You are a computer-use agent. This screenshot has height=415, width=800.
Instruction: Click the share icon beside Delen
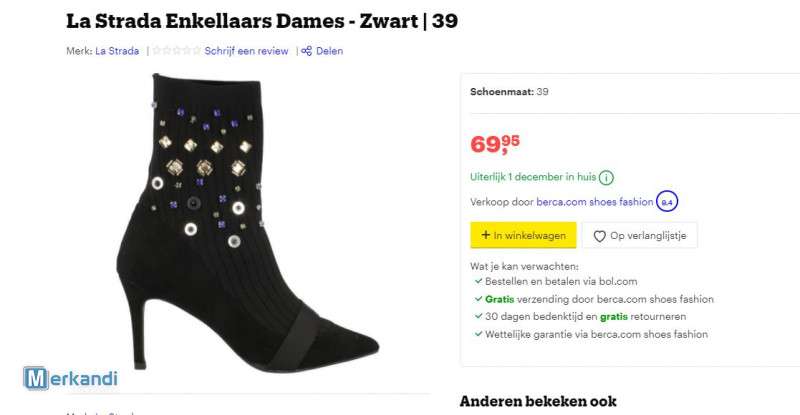[307, 51]
